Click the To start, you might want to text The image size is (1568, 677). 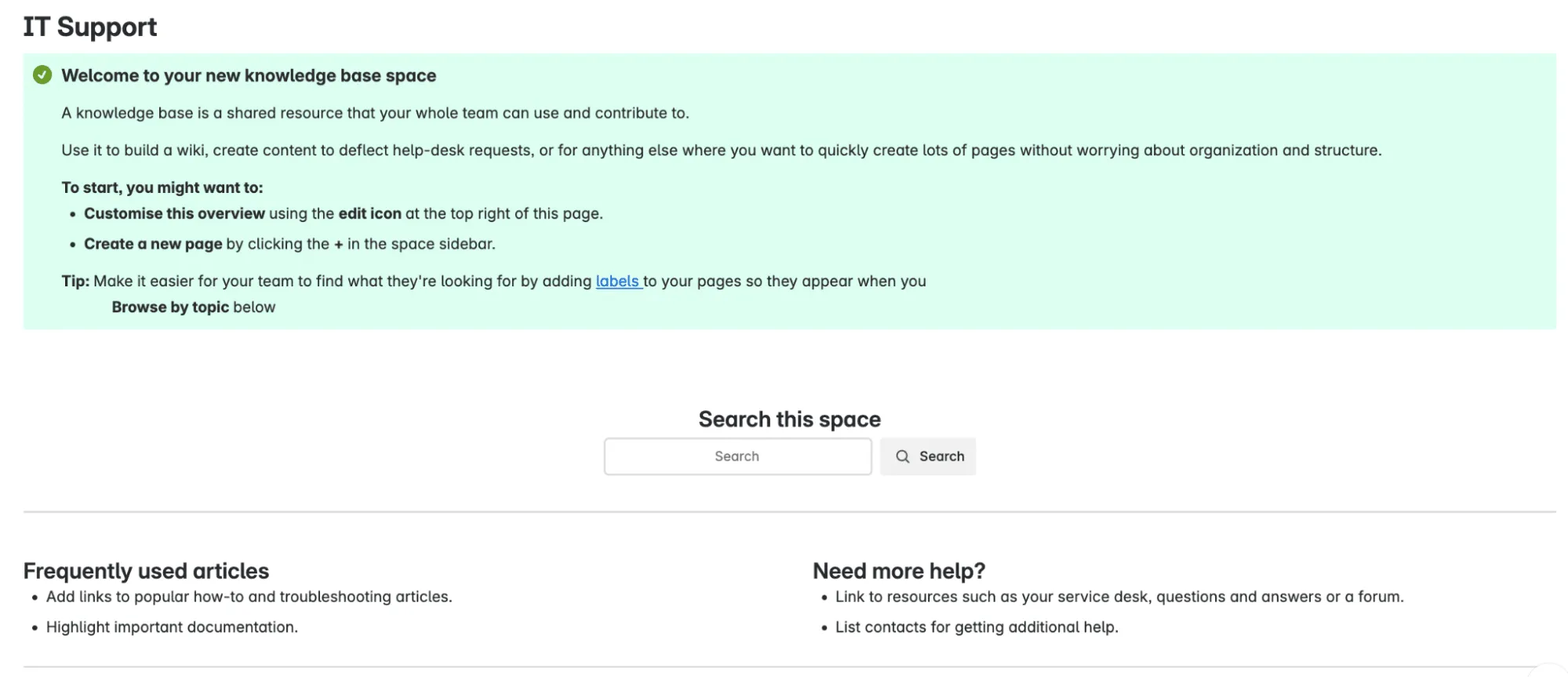(x=162, y=187)
